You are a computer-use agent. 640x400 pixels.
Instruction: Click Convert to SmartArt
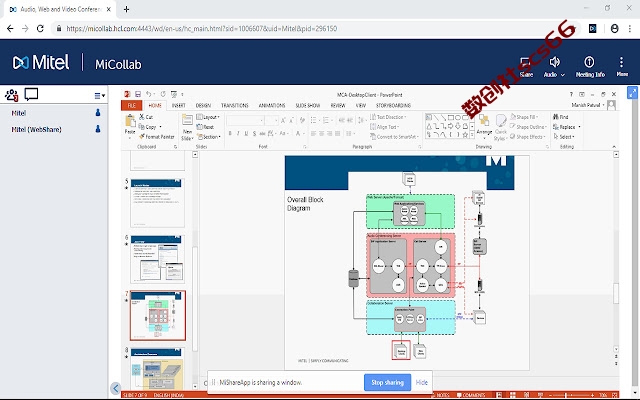394,137
